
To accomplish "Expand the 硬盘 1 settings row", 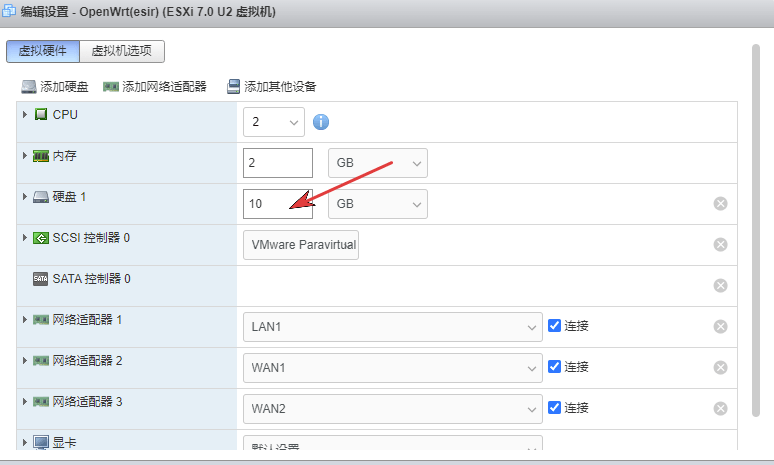I will (x=25, y=197).
